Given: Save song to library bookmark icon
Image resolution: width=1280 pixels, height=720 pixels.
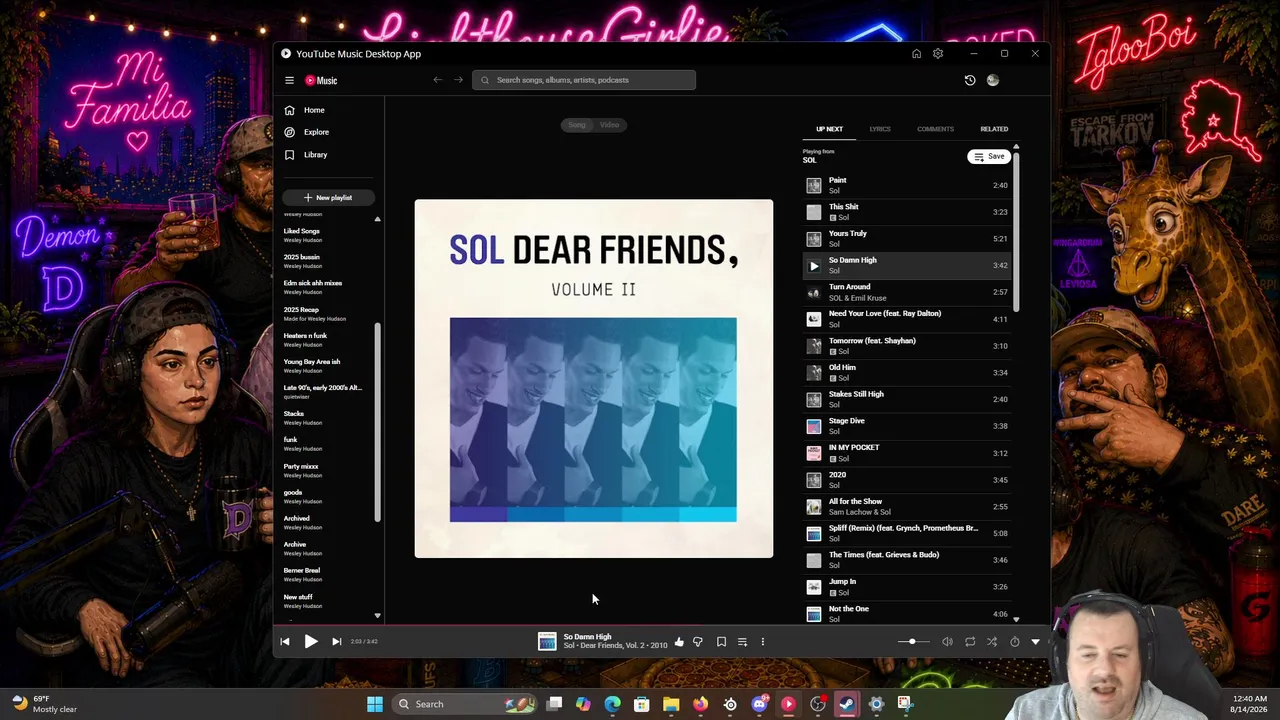Looking at the screenshot, I should [721, 642].
